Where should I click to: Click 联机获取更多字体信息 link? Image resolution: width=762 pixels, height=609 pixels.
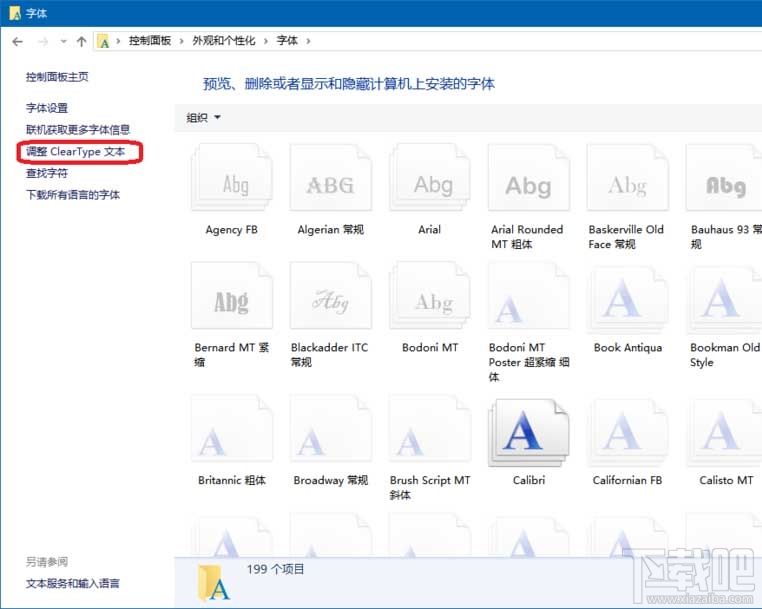point(78,129)
